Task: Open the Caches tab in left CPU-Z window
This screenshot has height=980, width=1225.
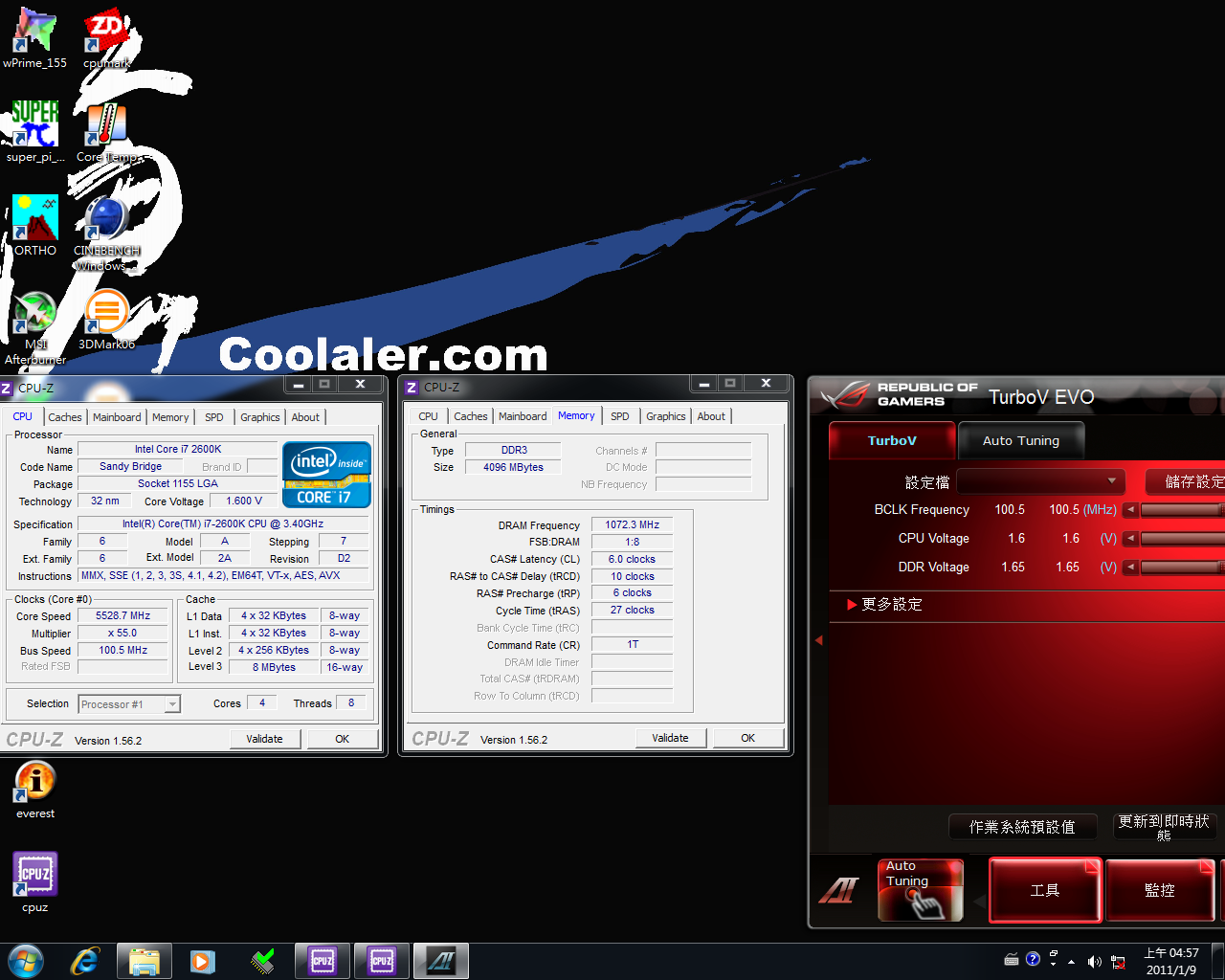Action: click(x=65, y=417)
